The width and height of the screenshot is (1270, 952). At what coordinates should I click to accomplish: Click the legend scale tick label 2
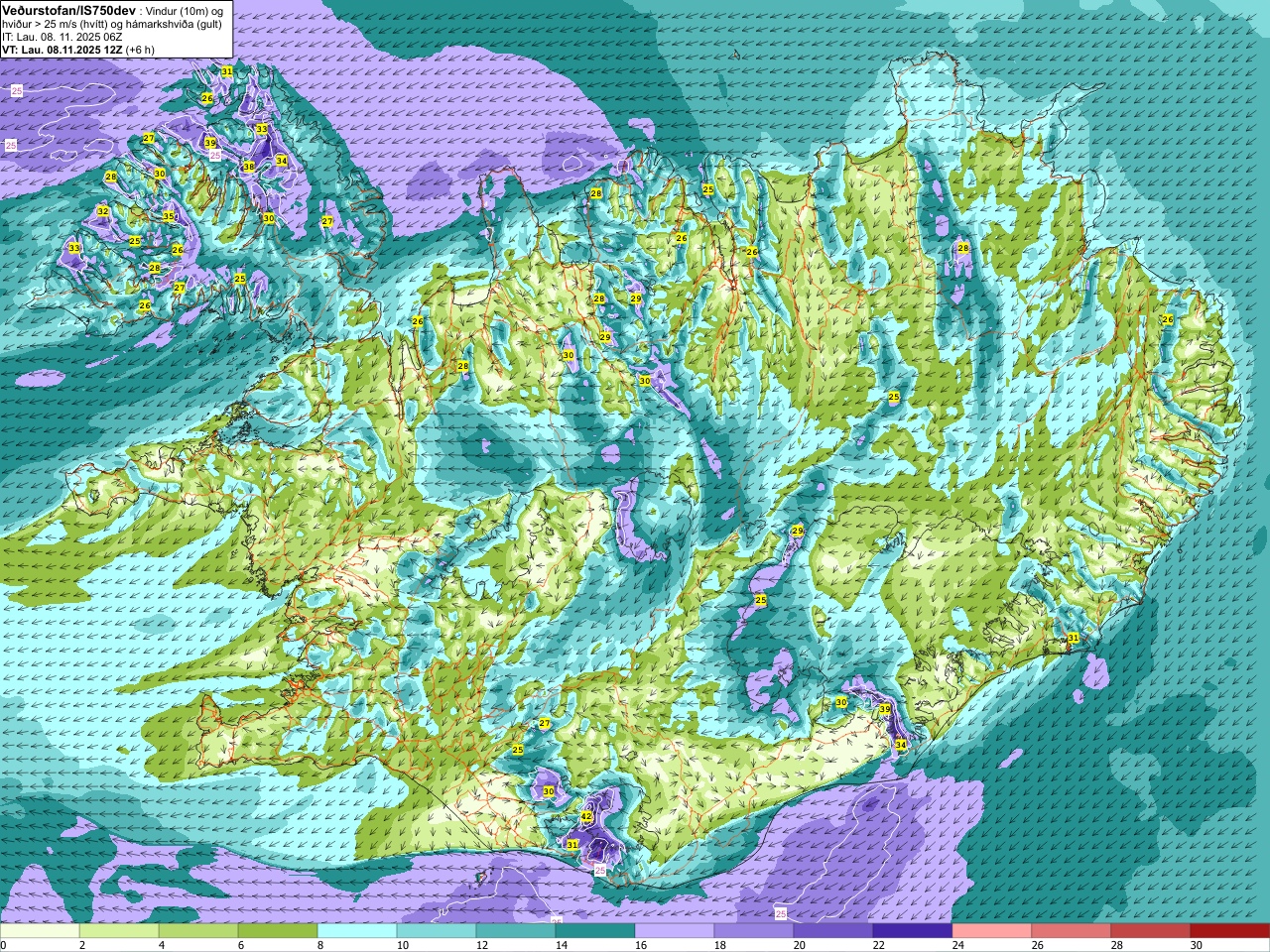coord(82,945)
